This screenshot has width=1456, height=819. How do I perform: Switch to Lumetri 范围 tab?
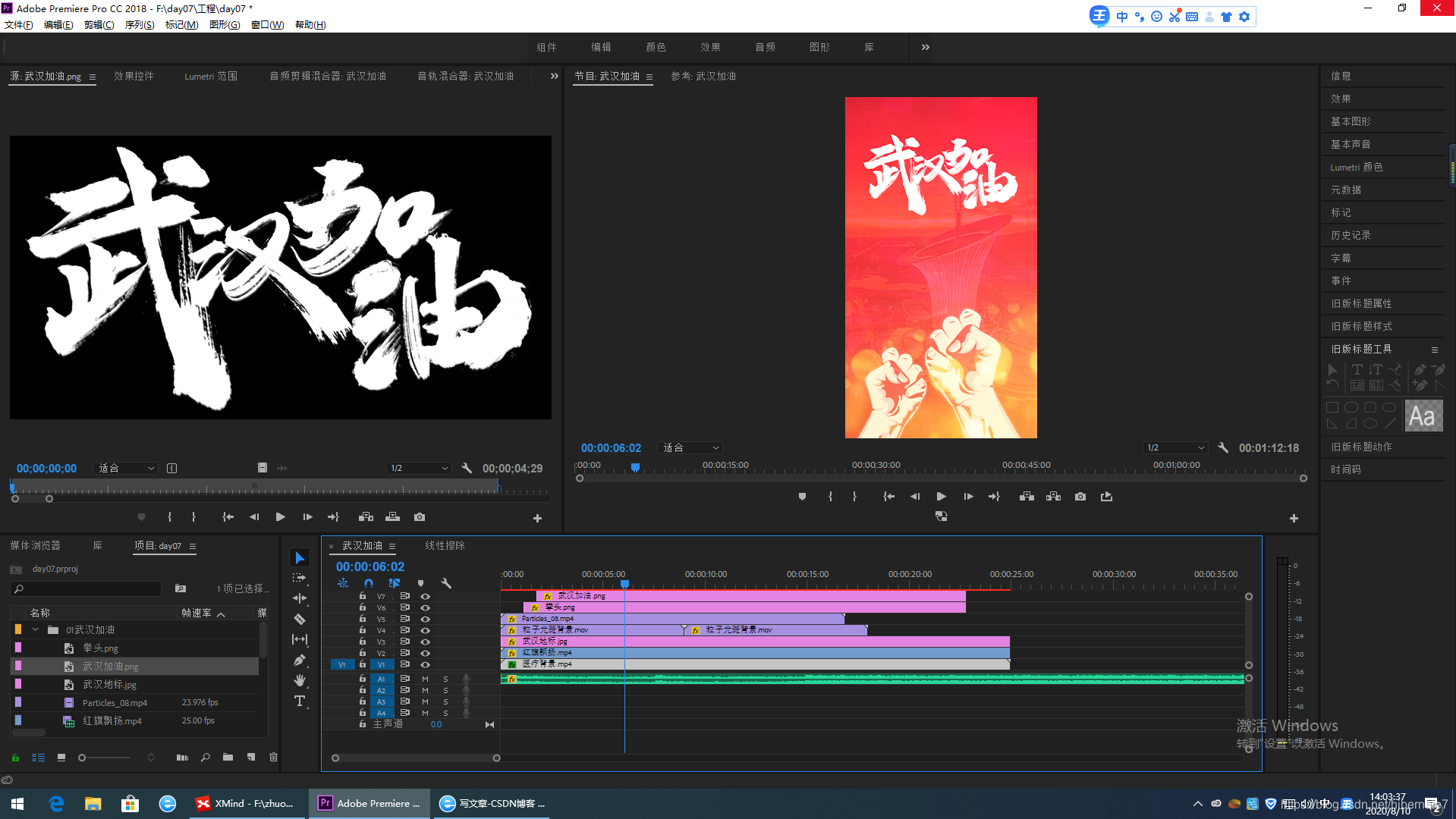pyautogui.click(x=211, y=76)
